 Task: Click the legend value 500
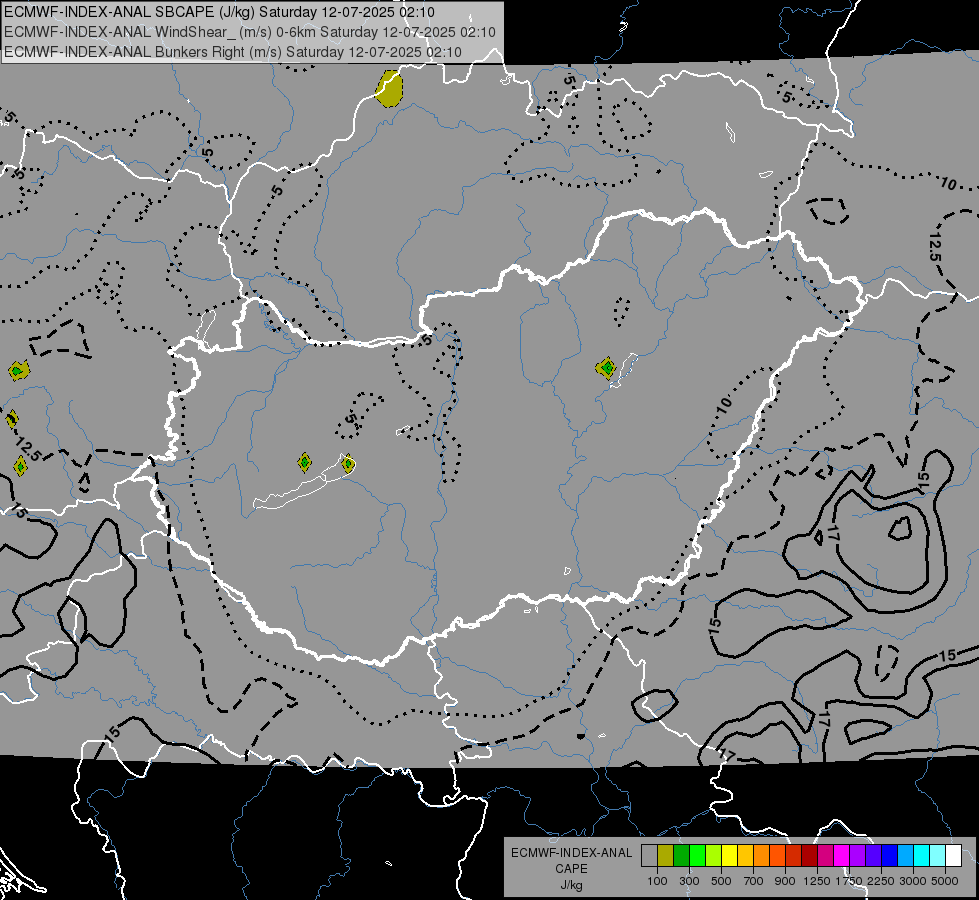click(x=721, y=881)
